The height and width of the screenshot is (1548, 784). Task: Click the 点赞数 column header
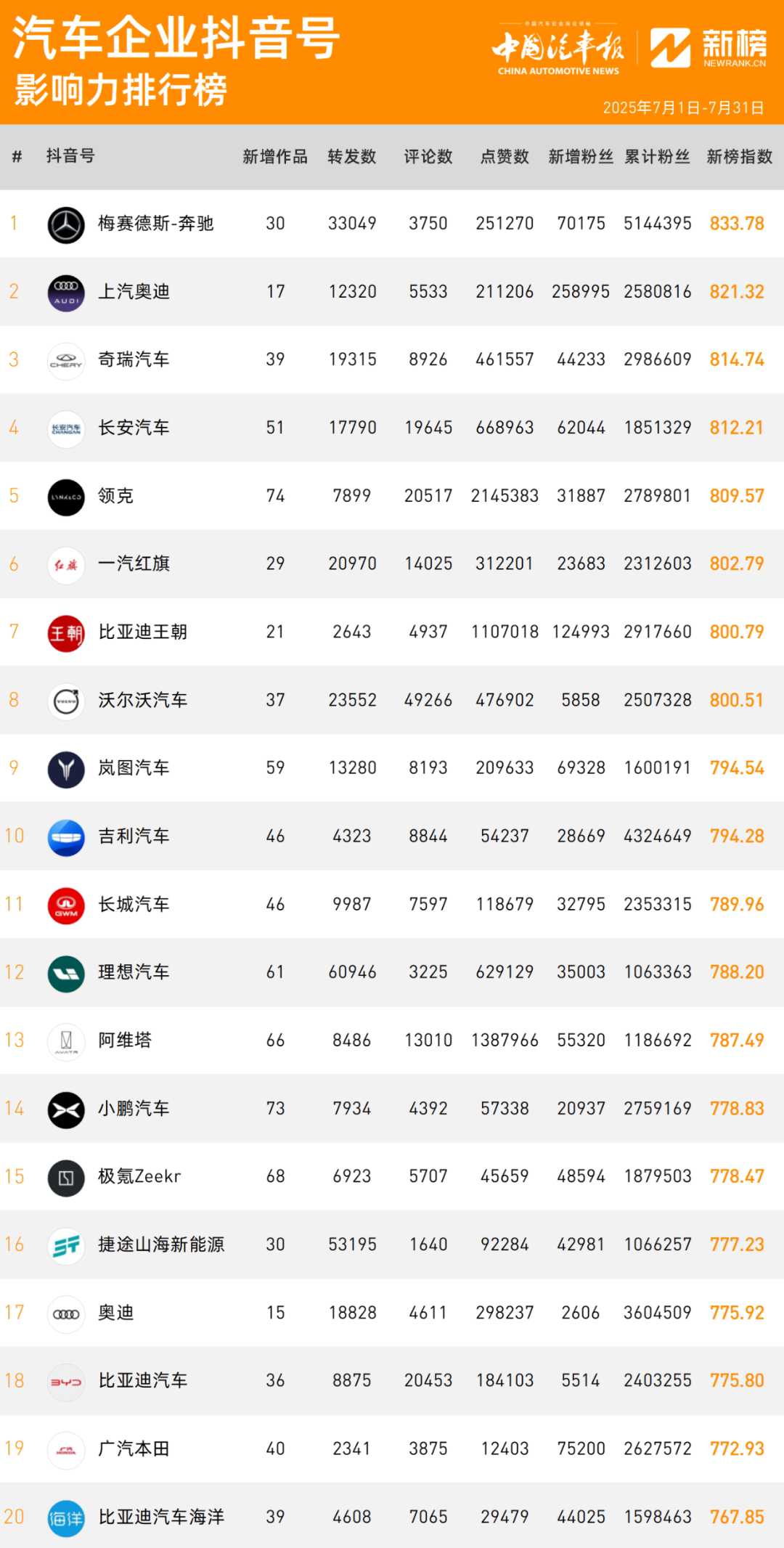(505, 157)
